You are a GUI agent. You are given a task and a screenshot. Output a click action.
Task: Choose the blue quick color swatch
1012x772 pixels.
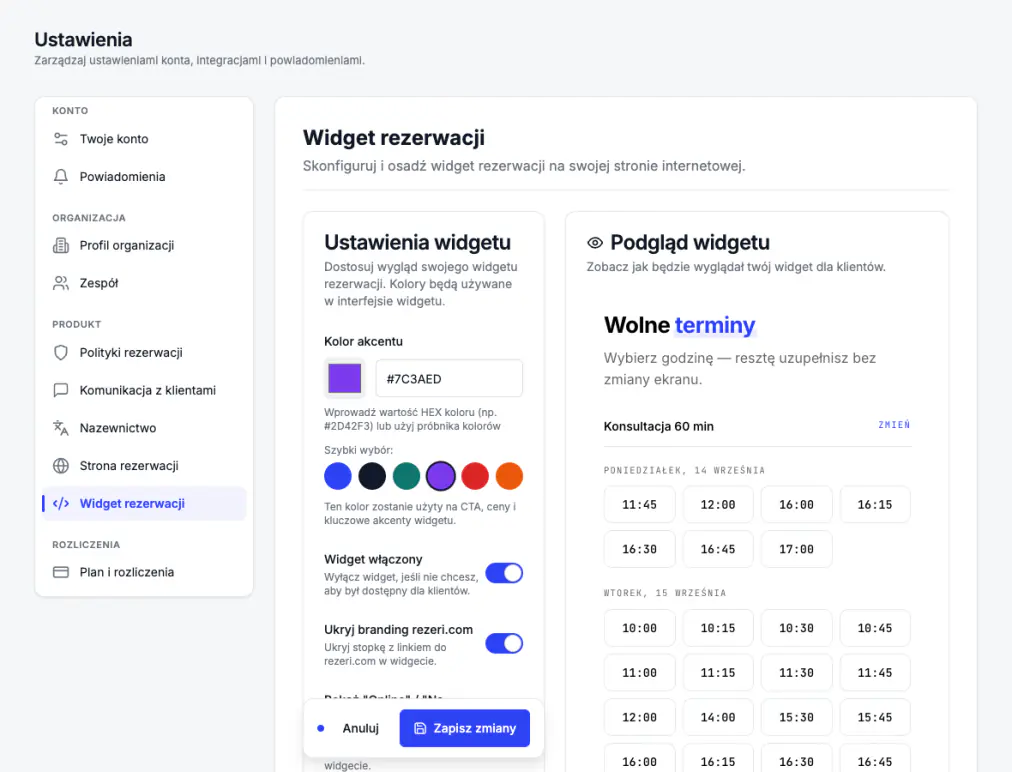[x=338, y=476]
